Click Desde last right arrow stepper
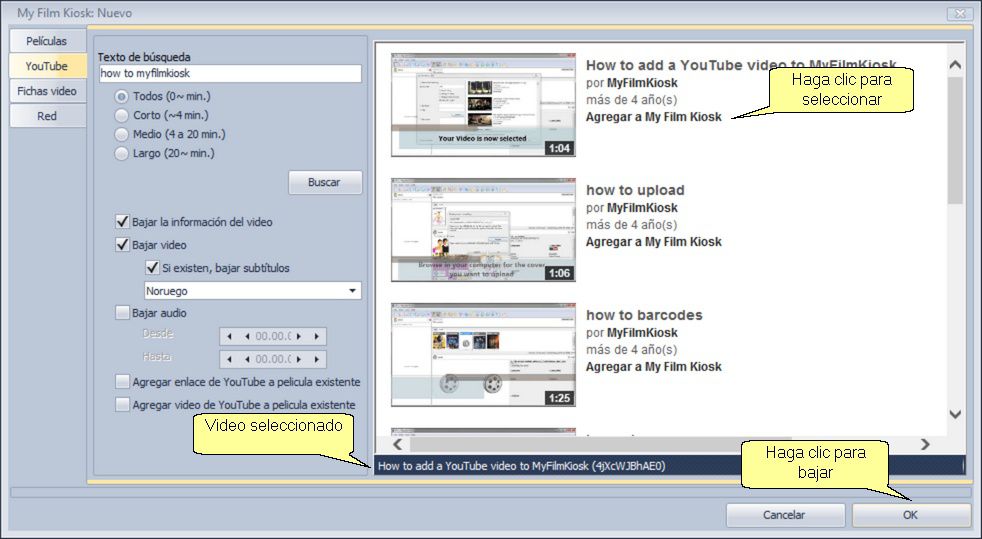 click(x=316, y=336)
